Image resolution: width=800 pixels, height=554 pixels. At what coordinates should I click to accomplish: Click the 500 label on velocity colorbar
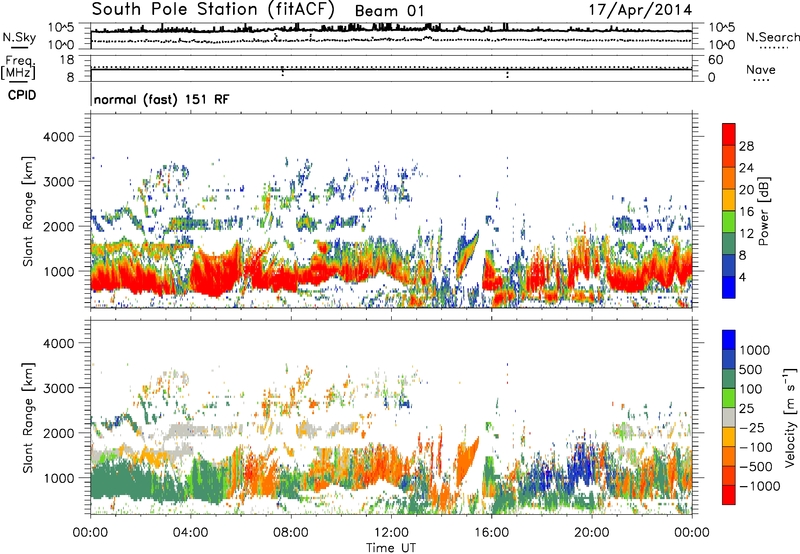pos(750,370)
